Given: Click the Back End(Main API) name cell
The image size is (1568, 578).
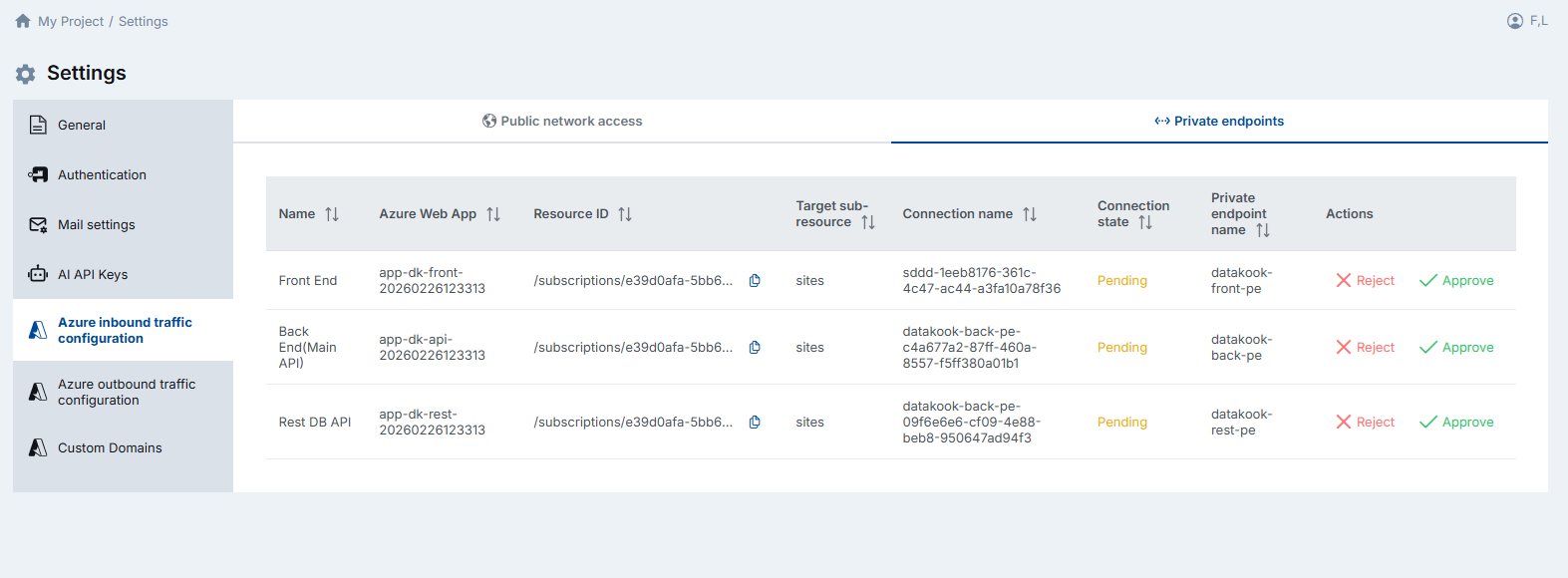Looking at the screenshot, I should pos(308,347).
